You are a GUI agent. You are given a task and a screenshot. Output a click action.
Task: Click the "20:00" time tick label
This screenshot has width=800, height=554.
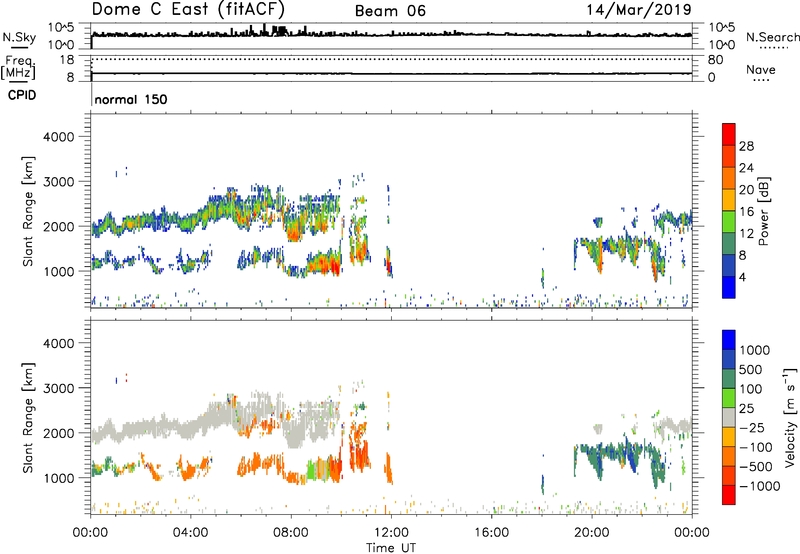592,533
